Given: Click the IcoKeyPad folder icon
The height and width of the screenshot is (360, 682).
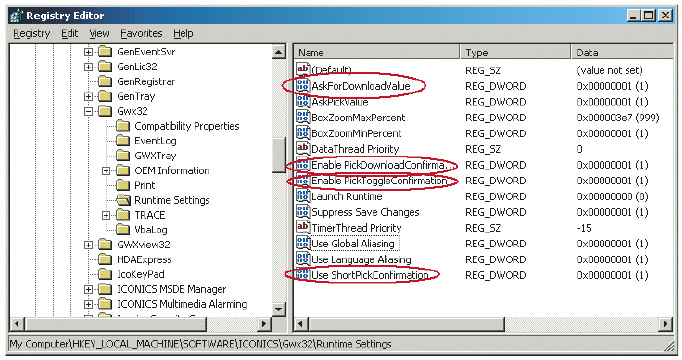Looking at the screenshot, I should (105, 274).
